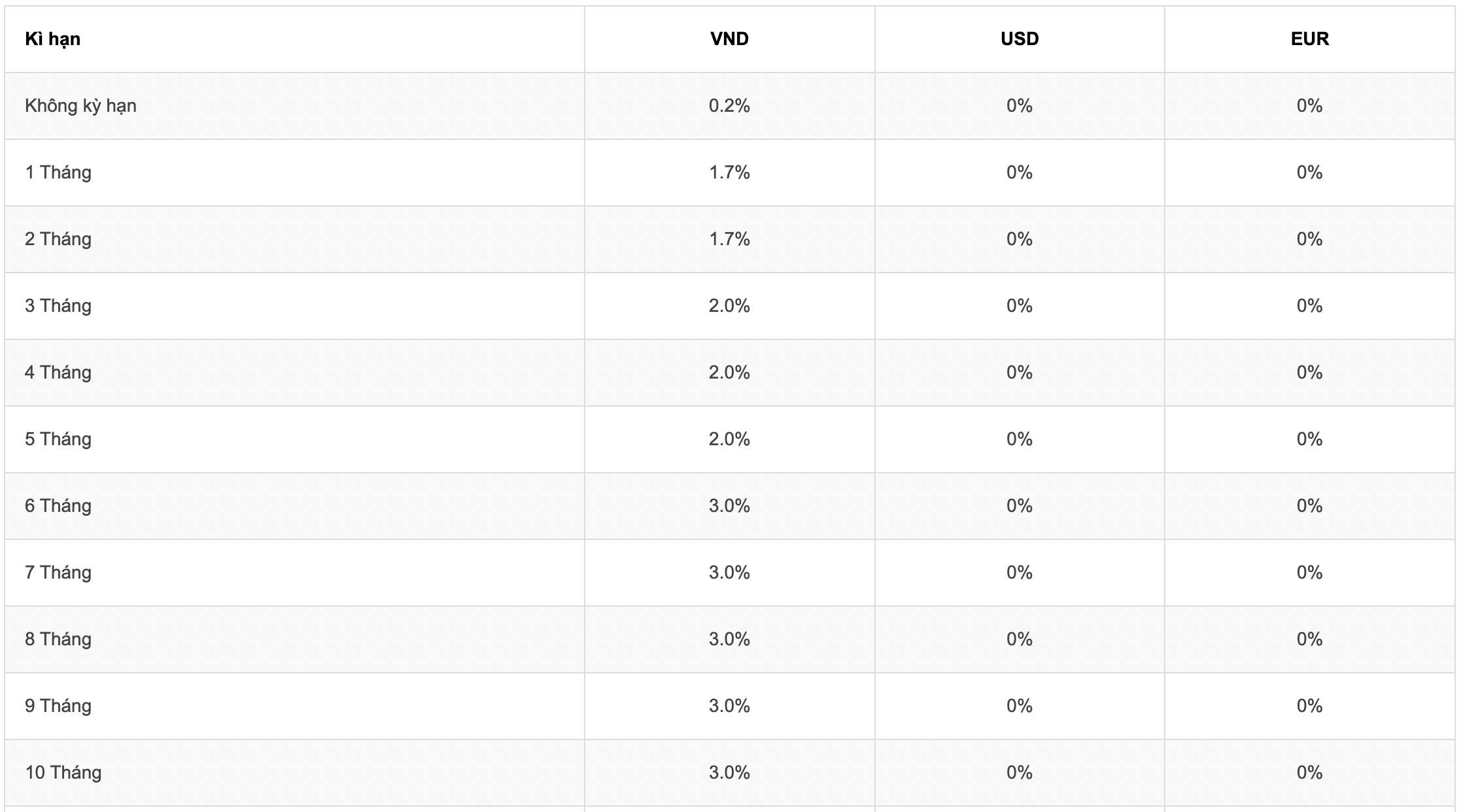1461x812 pixels.
Task: Click EUR rate for Không kỳ hạn
Action: [1309, 106]
